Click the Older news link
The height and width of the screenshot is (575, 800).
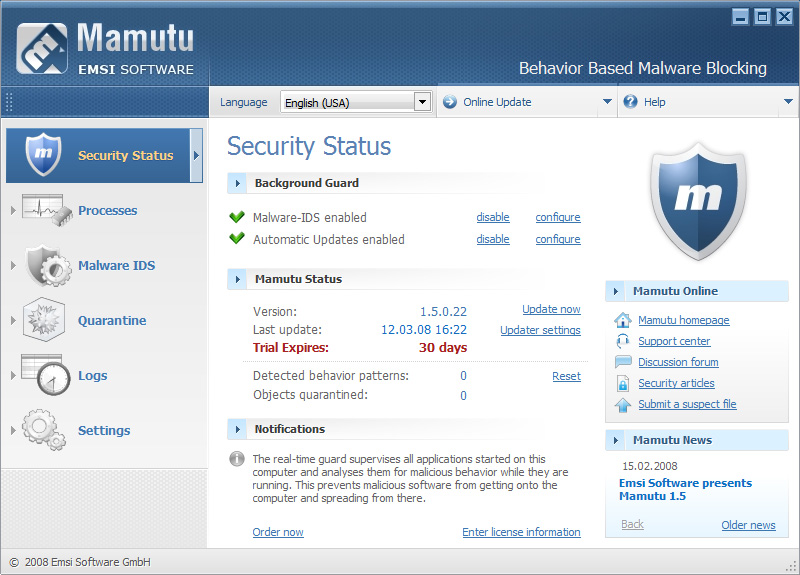pyautogui.click(x=748, y=525)
